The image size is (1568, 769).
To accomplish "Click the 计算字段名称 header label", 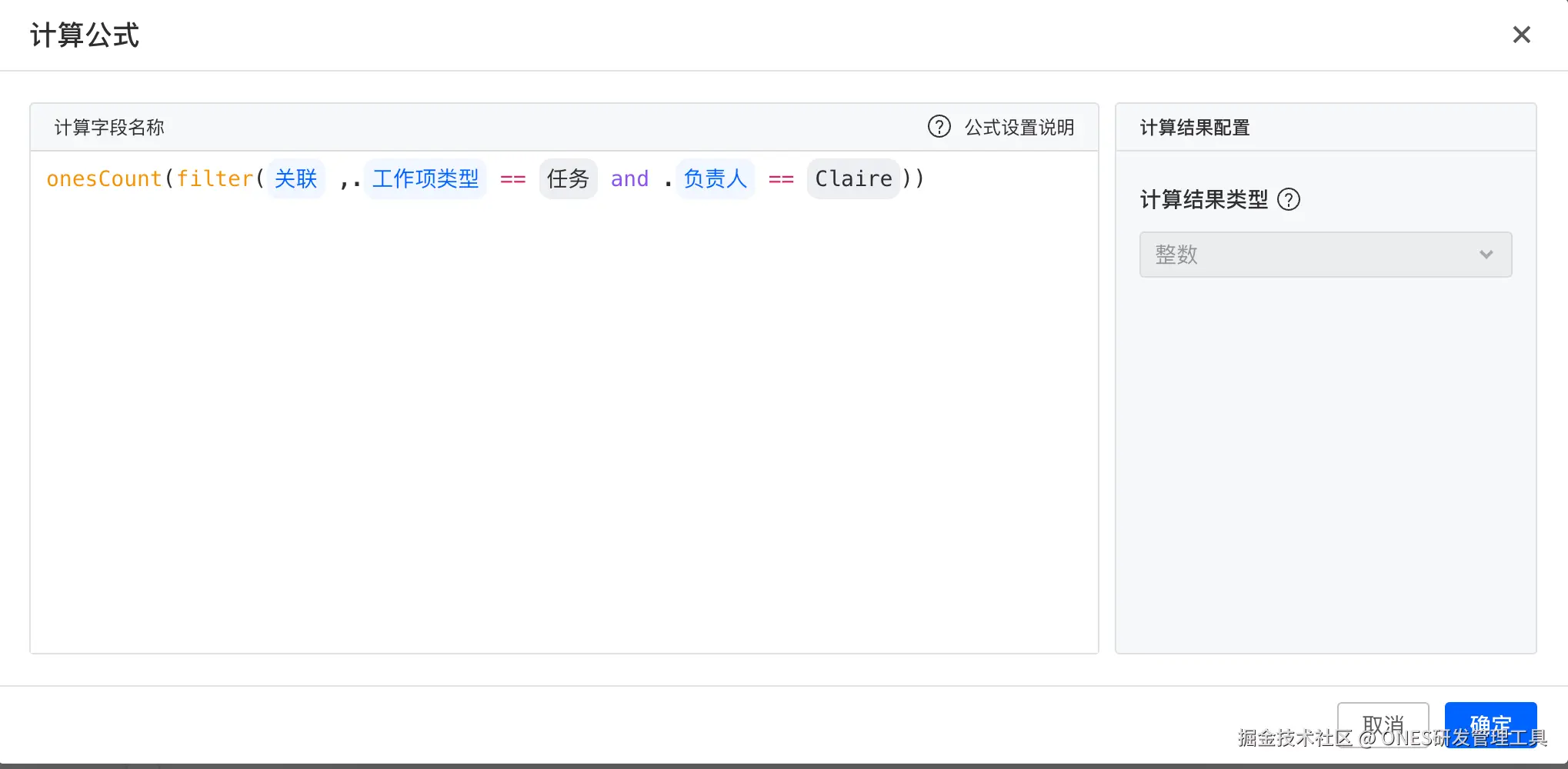I will click(x=109, y=128).
